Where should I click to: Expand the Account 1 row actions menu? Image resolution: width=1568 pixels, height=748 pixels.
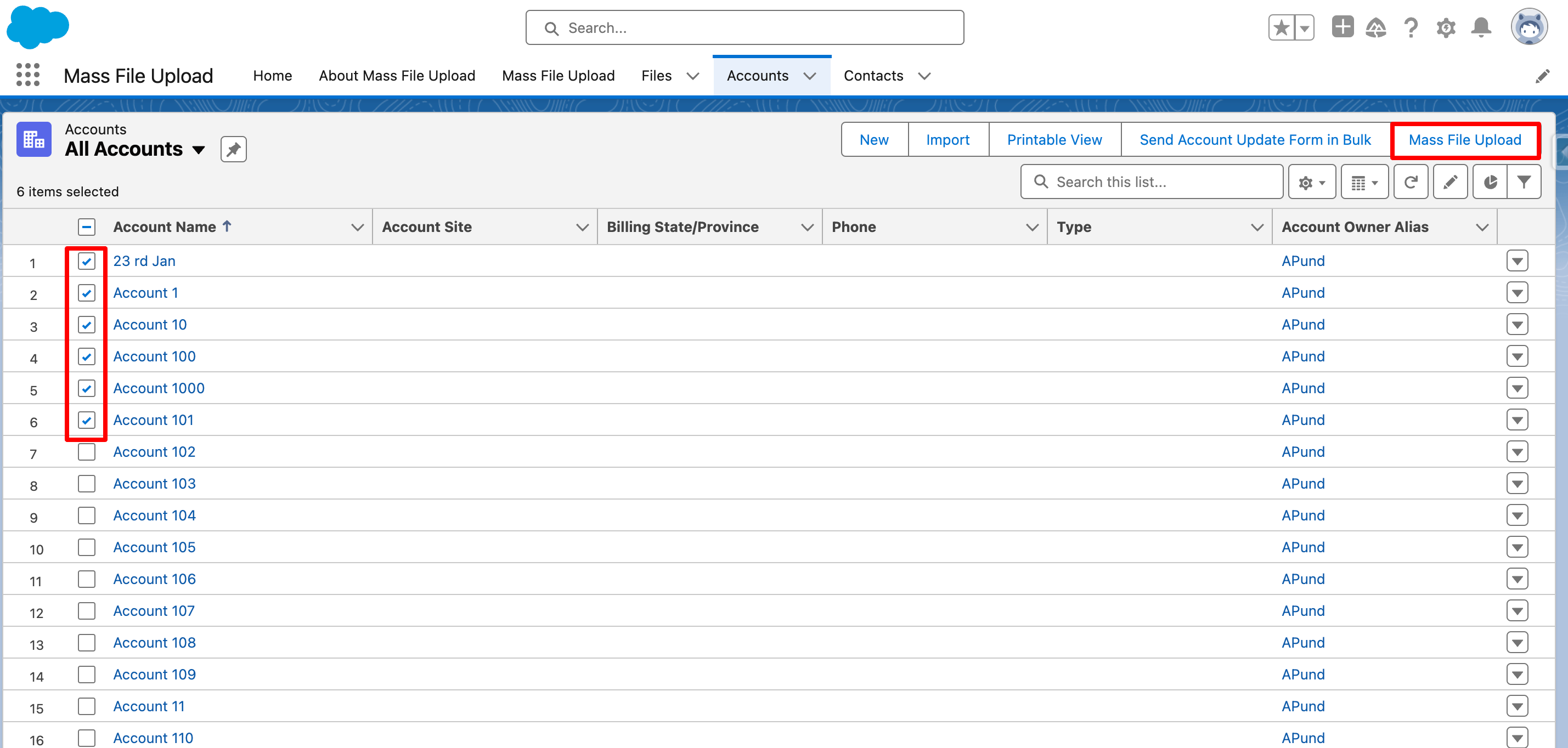(1517, 293)
